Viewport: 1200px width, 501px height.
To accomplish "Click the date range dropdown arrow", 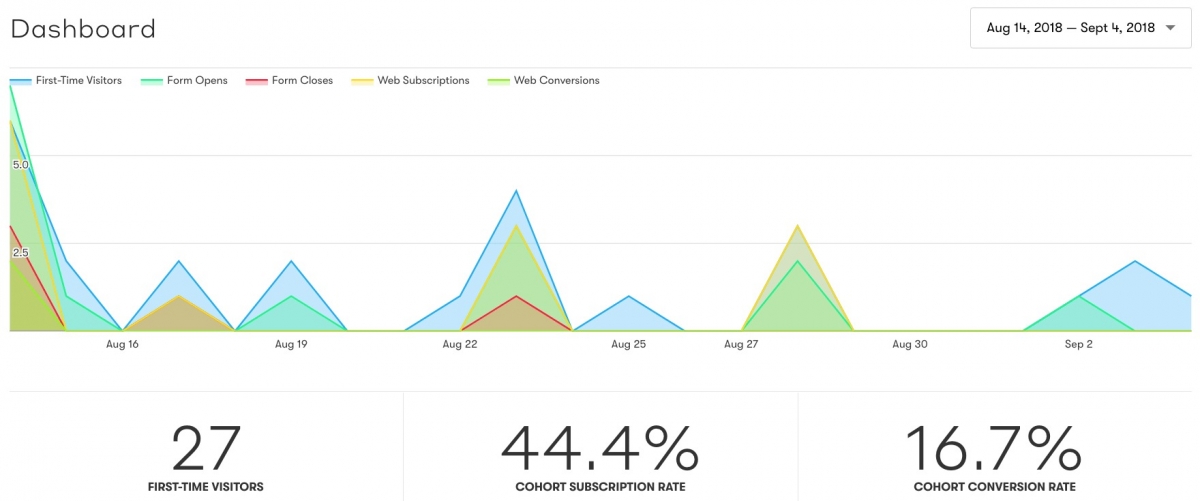I will tap(1170, 28).
